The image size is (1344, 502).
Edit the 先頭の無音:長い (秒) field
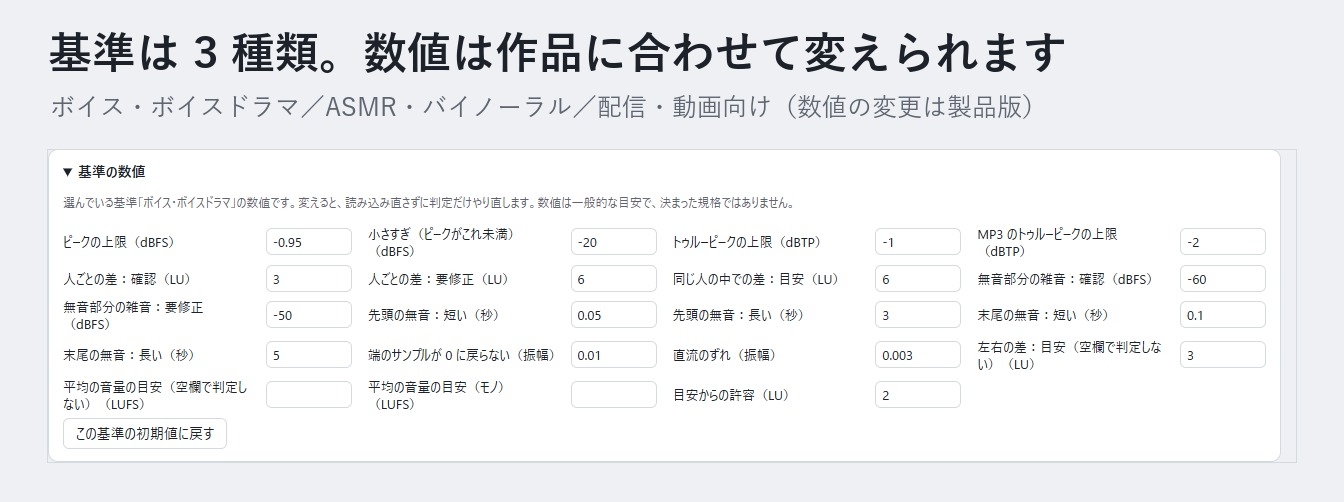918,315
